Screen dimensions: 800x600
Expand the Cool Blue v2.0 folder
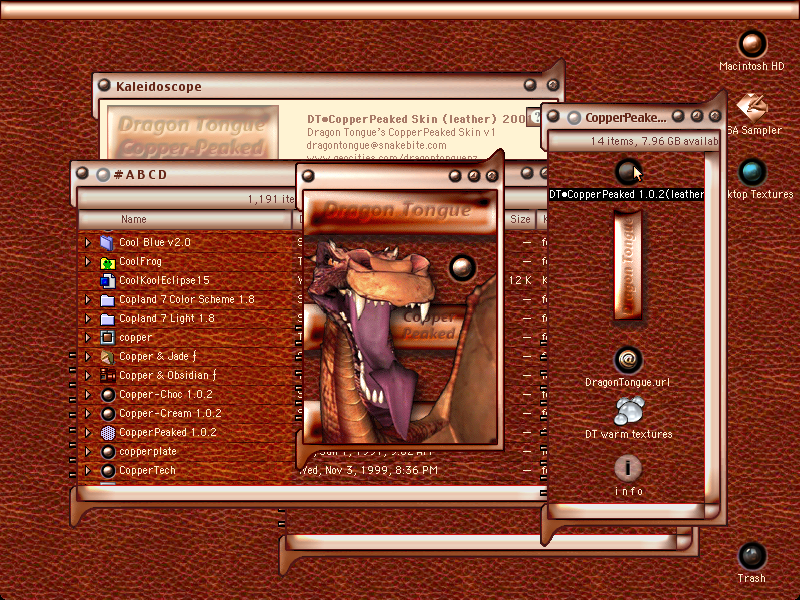click(x=88, y=242)
